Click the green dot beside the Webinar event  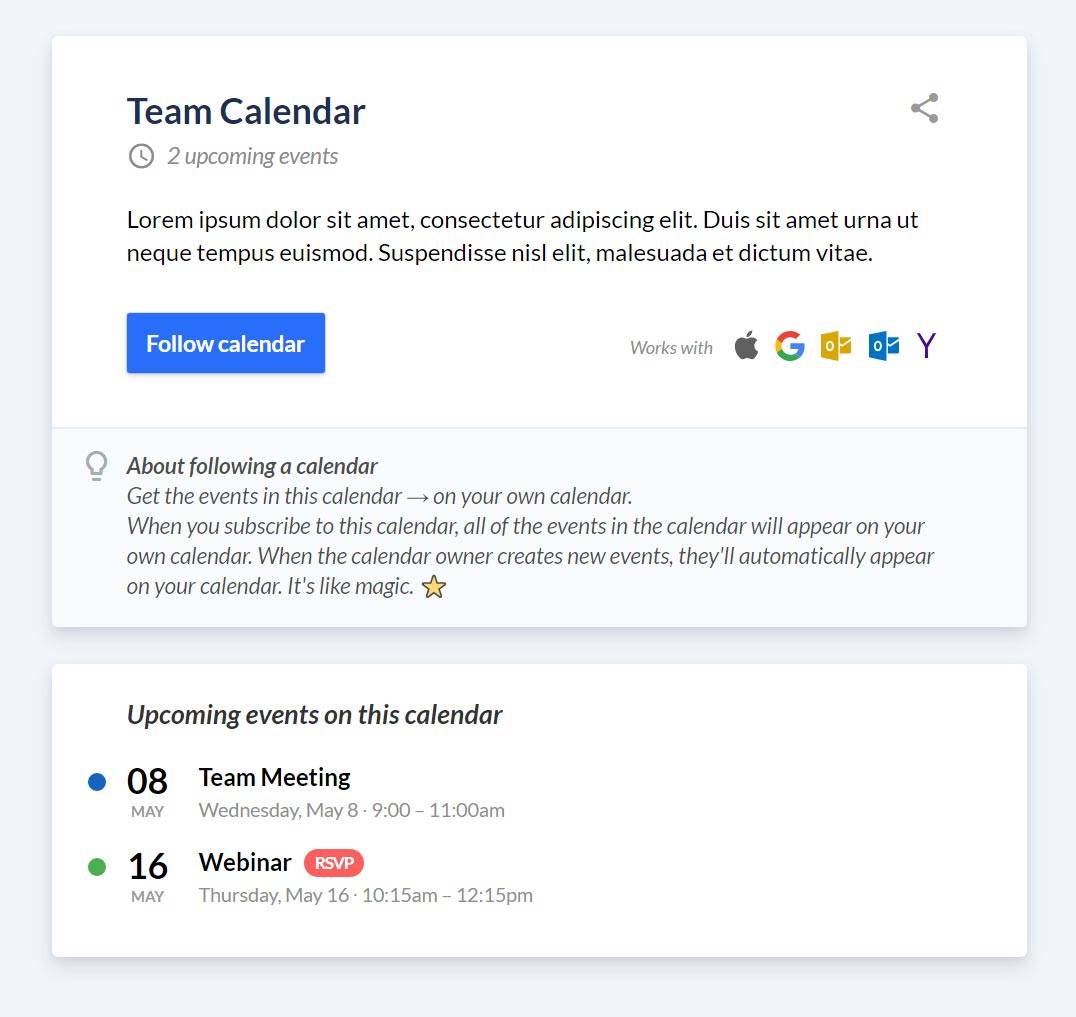pos(96,867)
